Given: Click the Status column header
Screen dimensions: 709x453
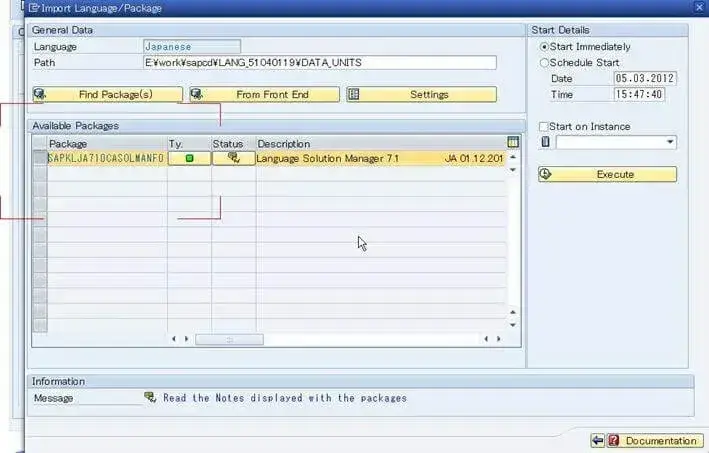Looking at the screenshot, I should click(234, 144).
